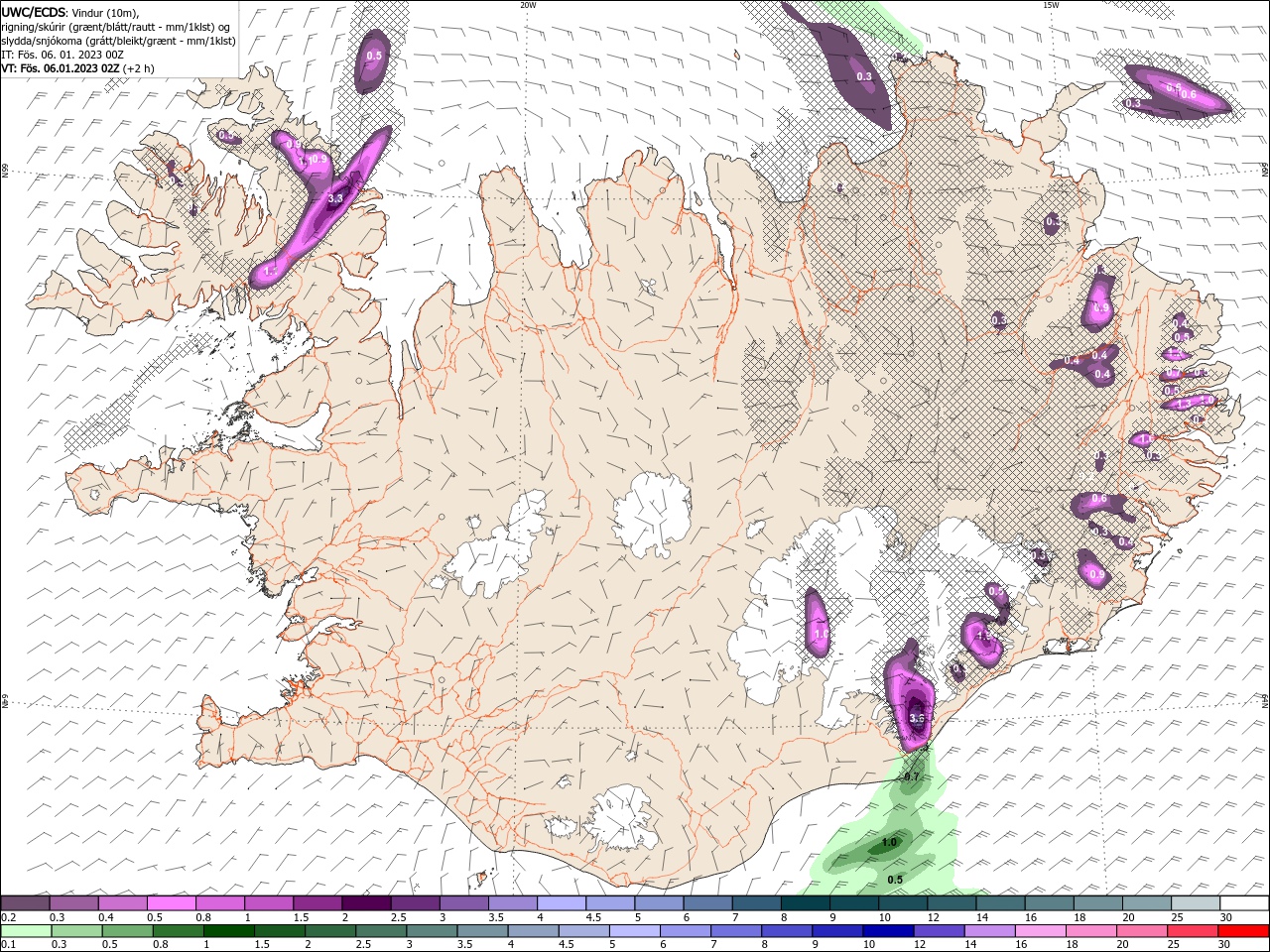The image size is (1270, 952).
Task: Pick the darkest purple 2 snow legend swatch
Action: [x=366, y=903]
